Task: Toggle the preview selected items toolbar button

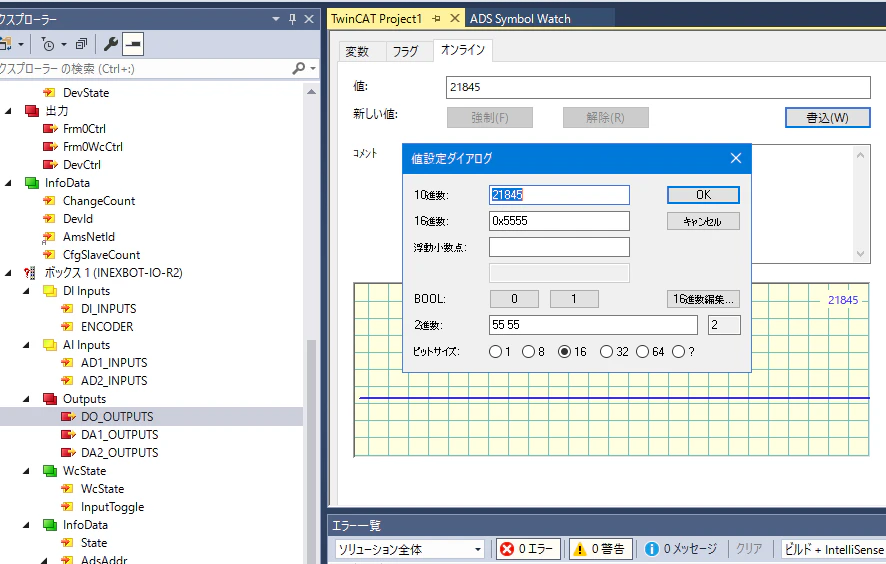Action: point(133,44)
